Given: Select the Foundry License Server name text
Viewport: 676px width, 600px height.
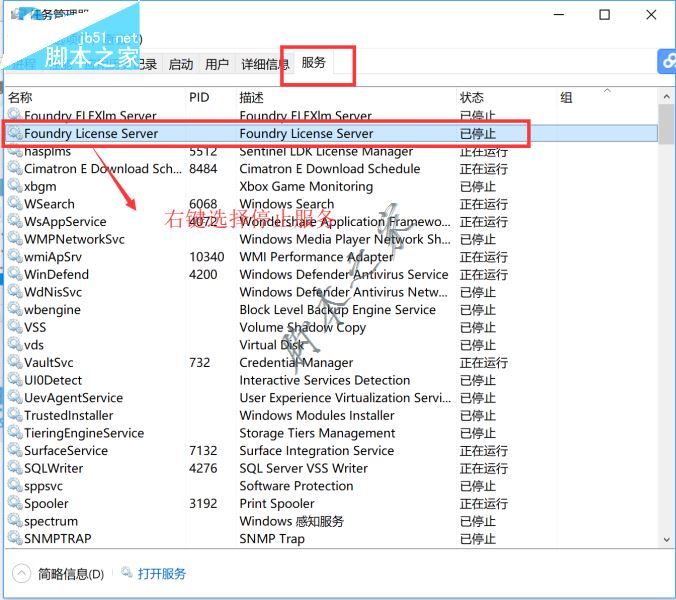Looking at the screenshot, I should coord(91,134).
